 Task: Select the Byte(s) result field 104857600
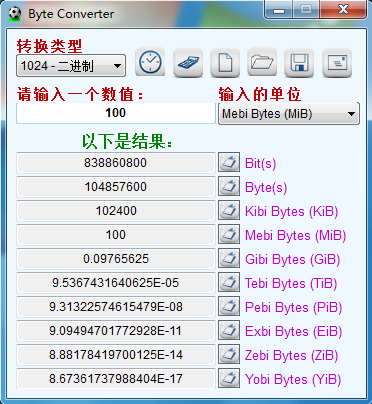coord(116,187)
